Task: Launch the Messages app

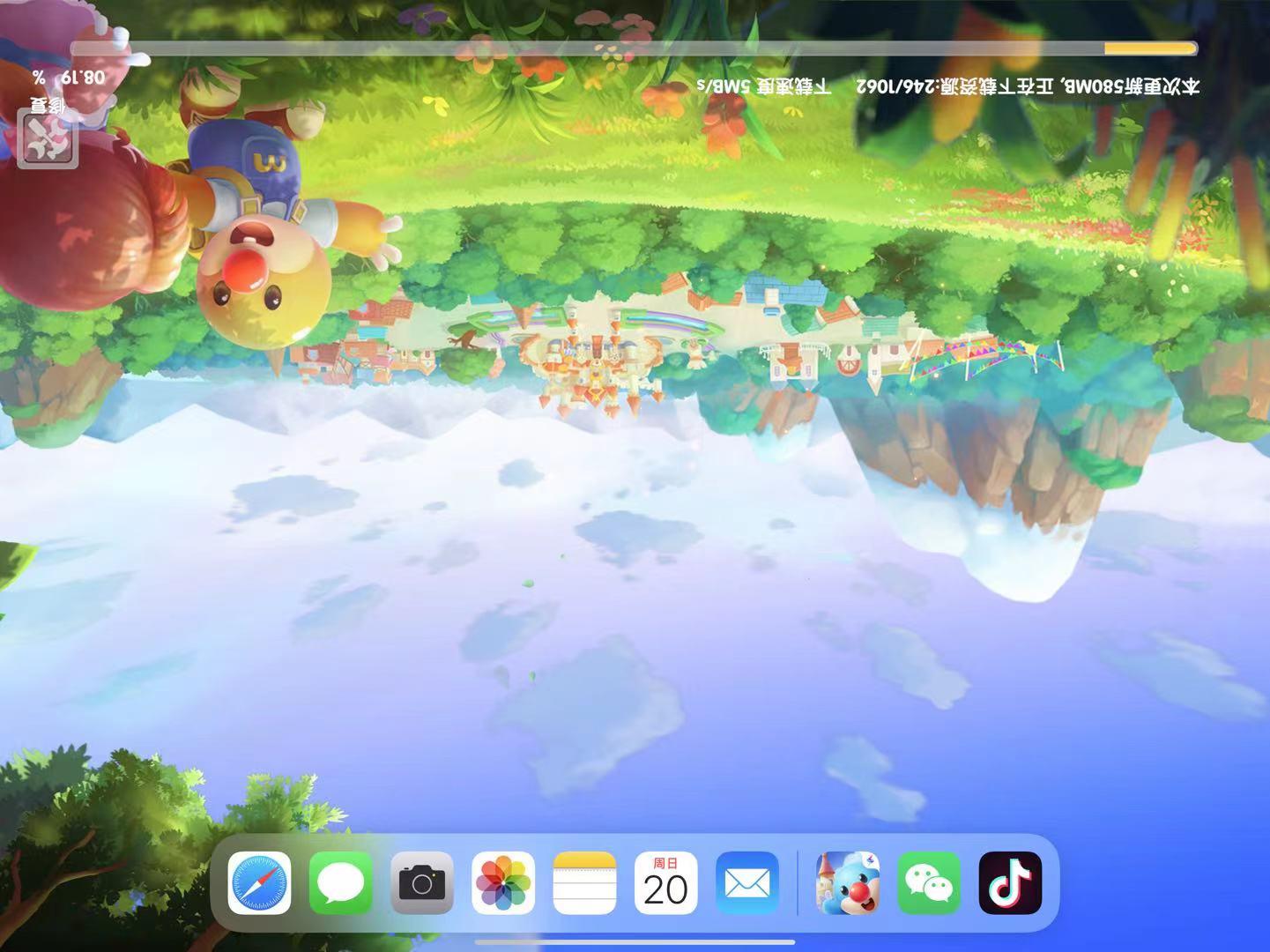Action: coord(340,882)
